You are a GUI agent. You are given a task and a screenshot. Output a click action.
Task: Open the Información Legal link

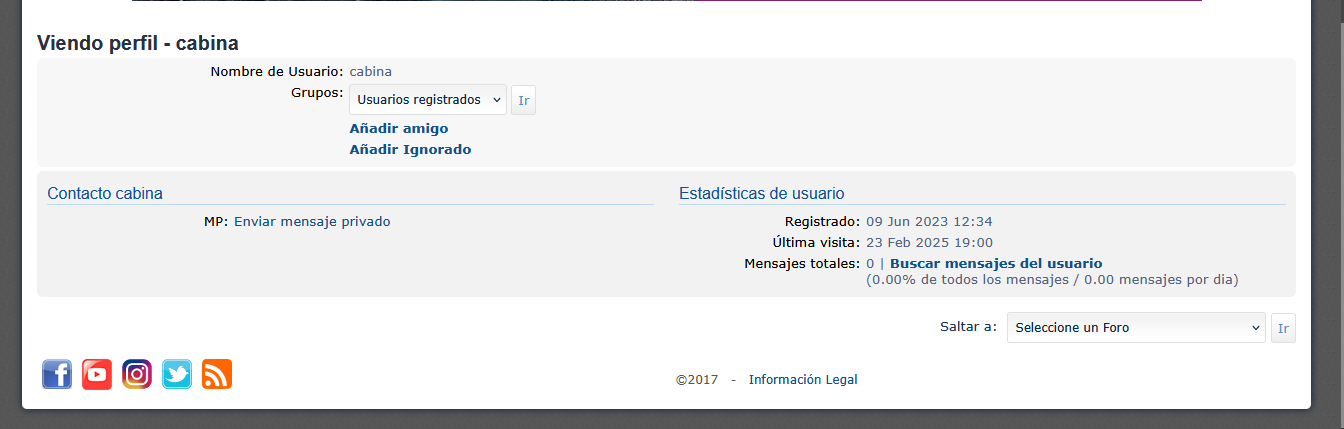click(x=803, y=380)
